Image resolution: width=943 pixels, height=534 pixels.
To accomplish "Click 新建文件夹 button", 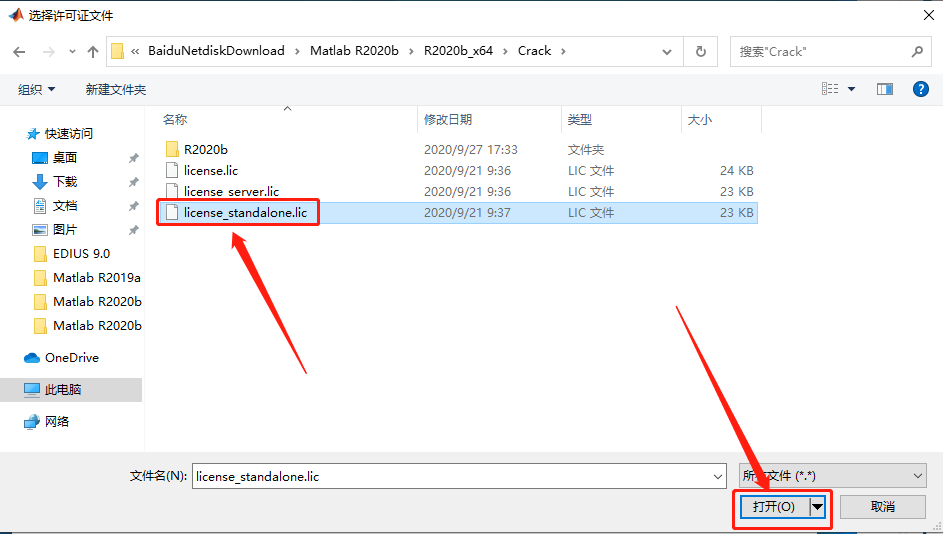I will 115,90.
